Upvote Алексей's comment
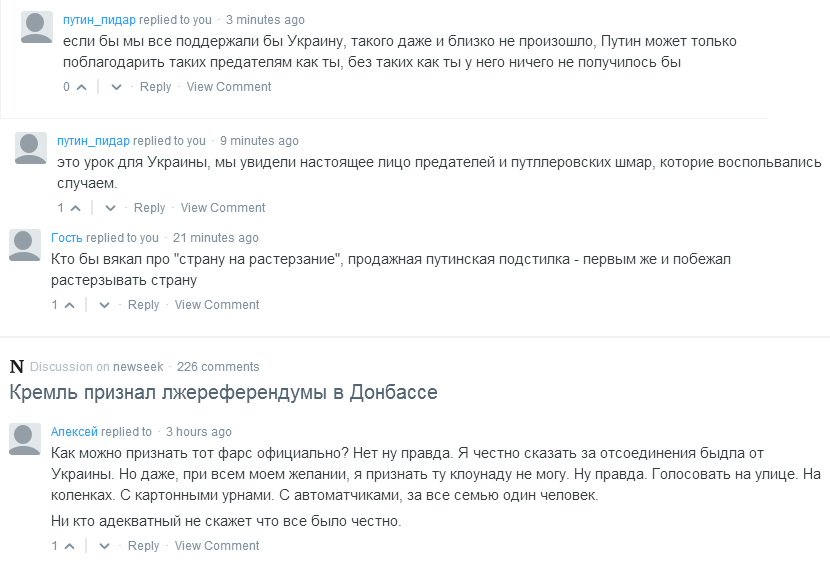This screenshot has height=566, width=830. [x=69, y=546]
